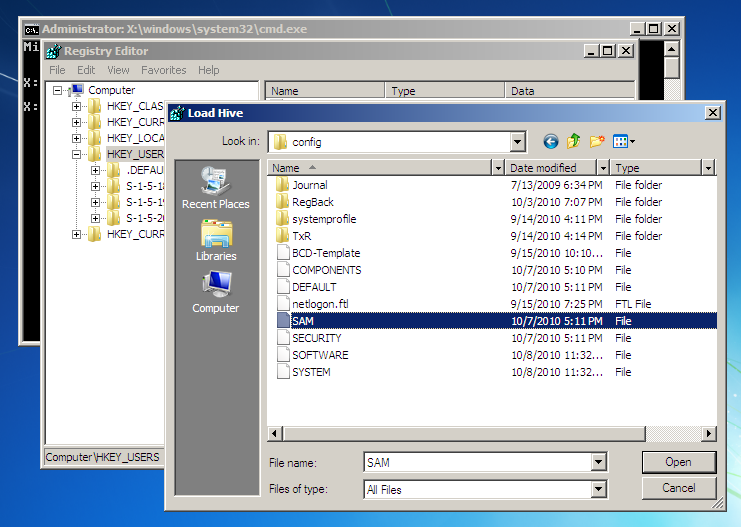The image size is (741, 527).
Task: Collapse the HKEY_USERS tree node
Action: click(77, 154)
